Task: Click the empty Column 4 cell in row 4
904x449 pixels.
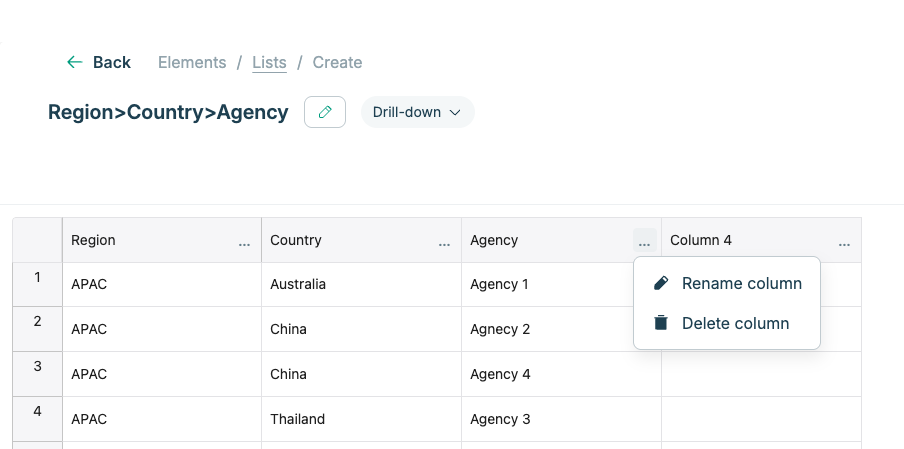Action: 762,419
